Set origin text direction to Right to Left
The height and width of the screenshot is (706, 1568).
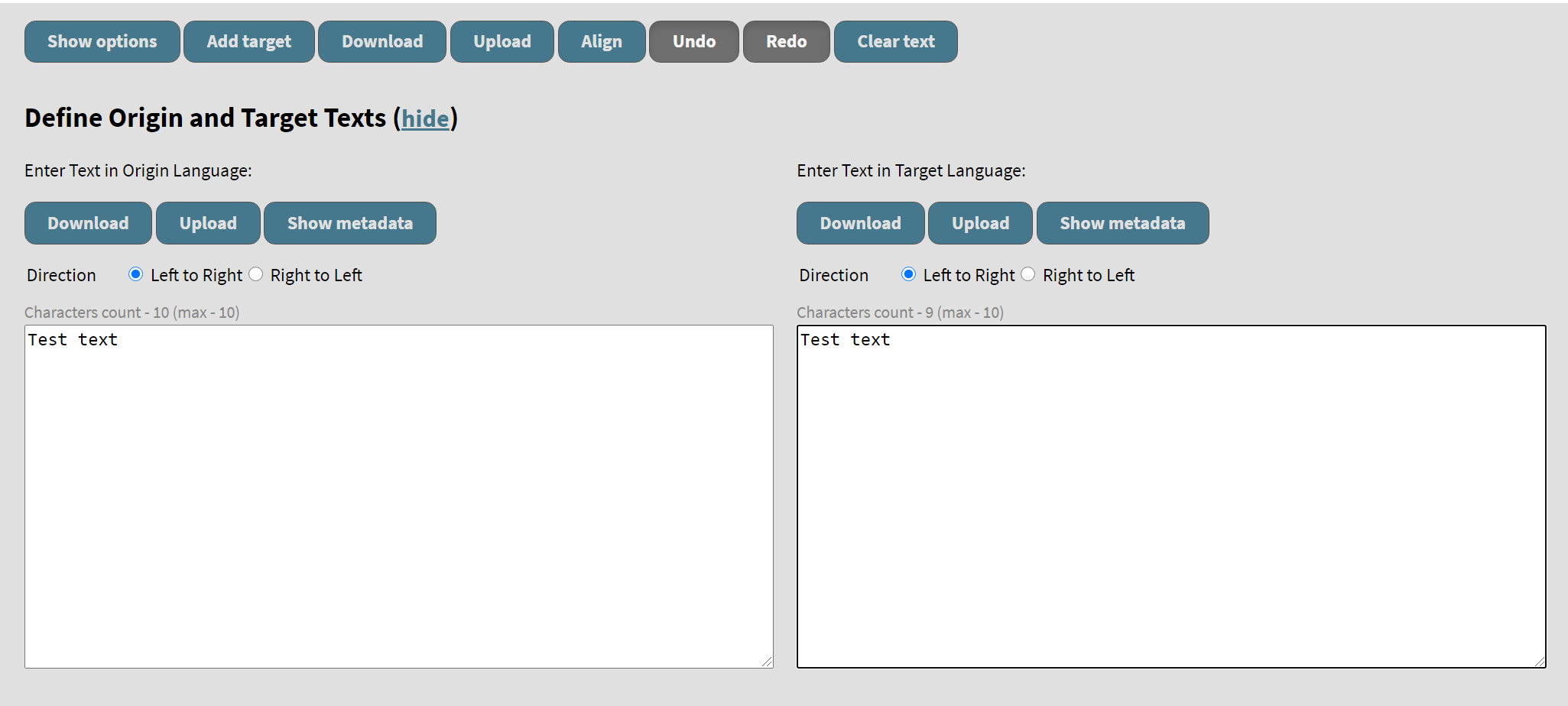pyautogui.click(x=256, y=274)
